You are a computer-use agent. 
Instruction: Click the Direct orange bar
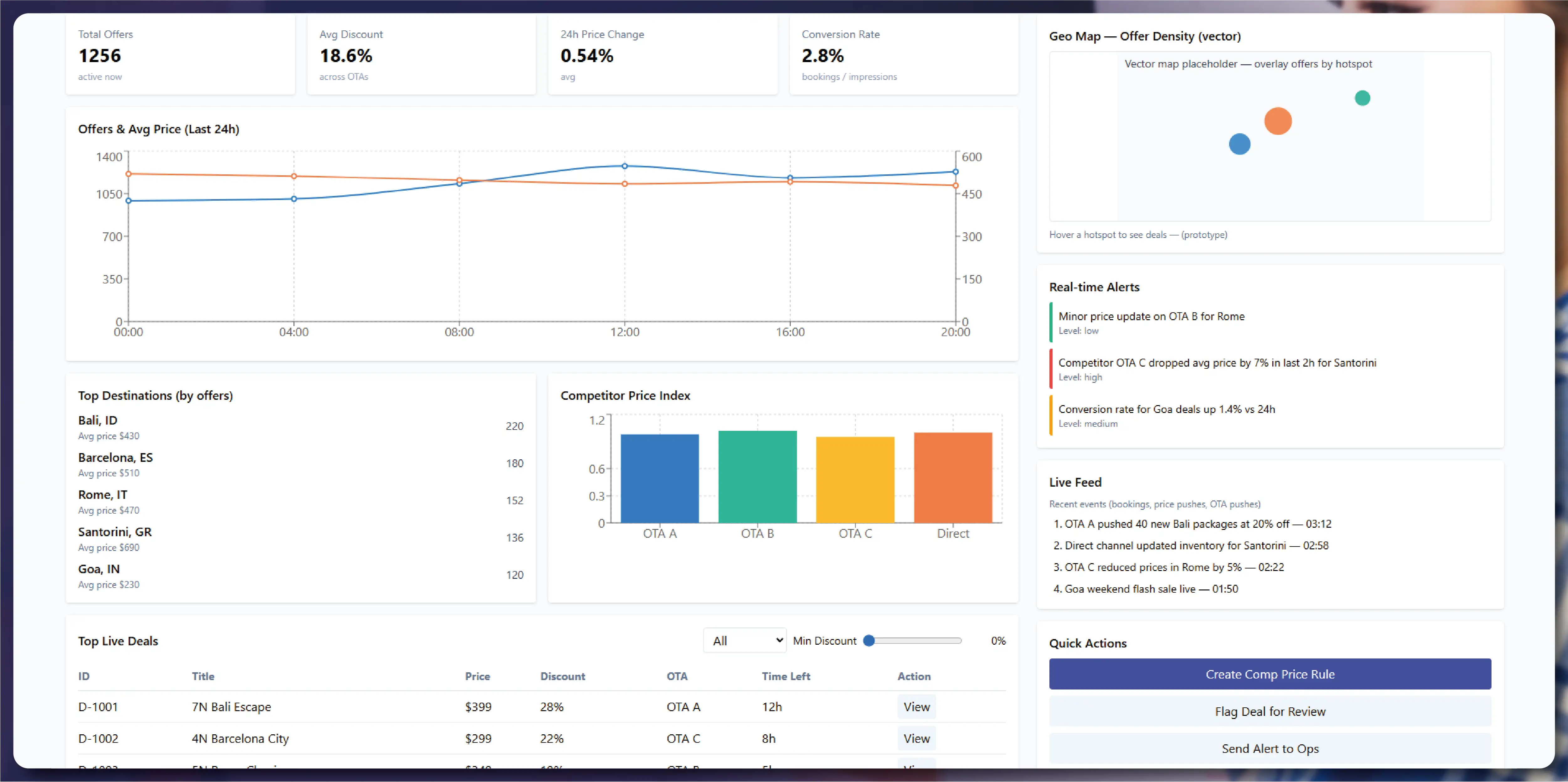(953, 478)
